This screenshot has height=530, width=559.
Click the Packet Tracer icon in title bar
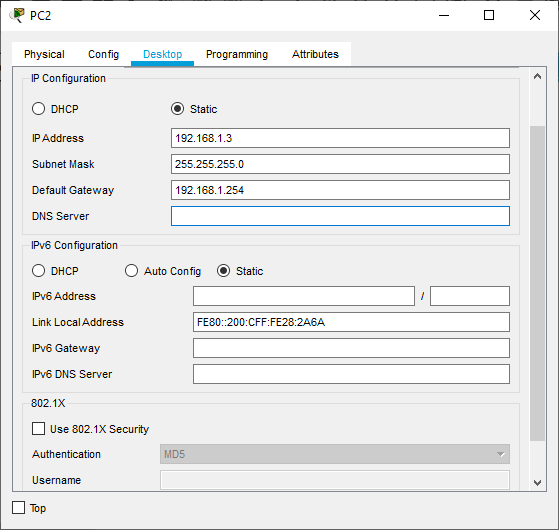click(17, 15)
